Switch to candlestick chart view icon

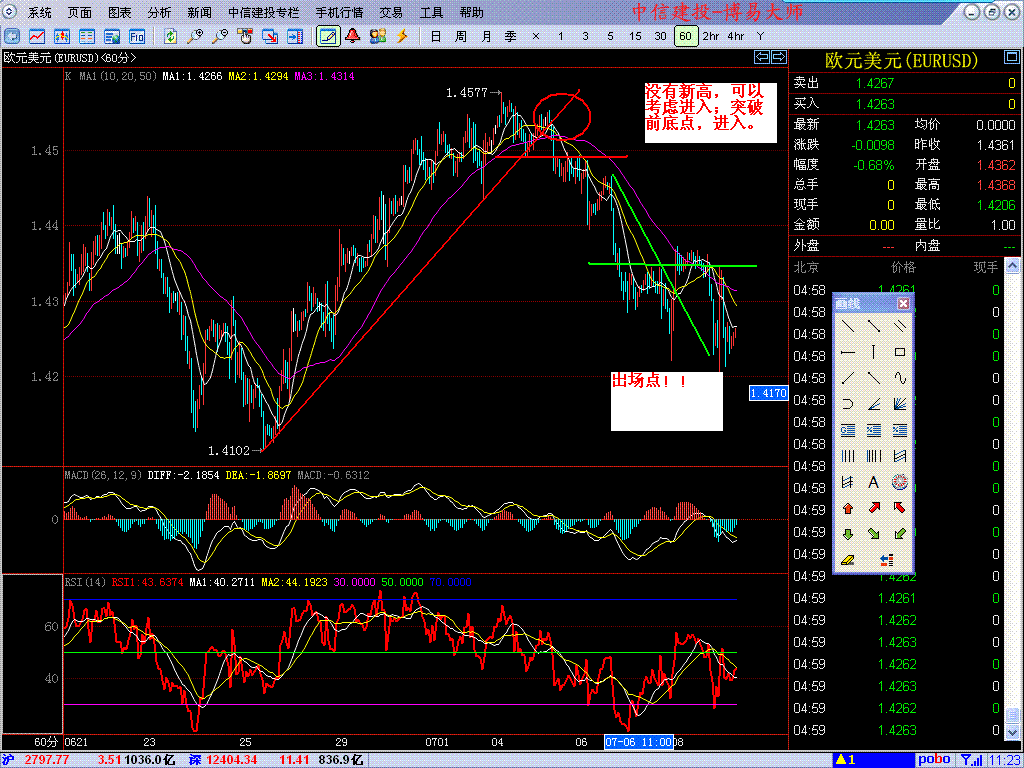point(62,37)
